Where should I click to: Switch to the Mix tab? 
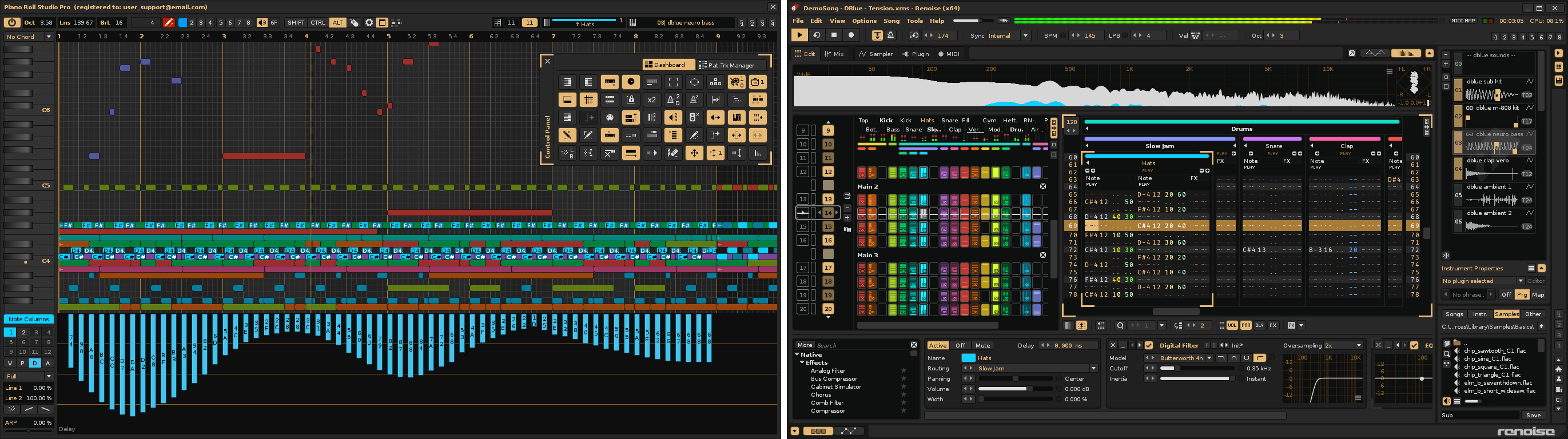[x=834, y=54]
